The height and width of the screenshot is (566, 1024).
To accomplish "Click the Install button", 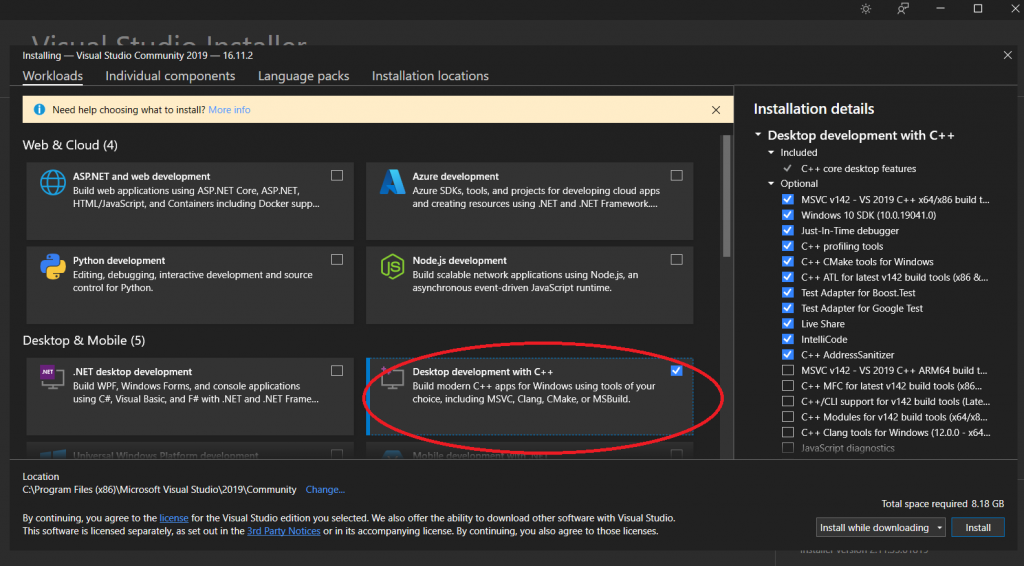I will (x=978, y=527).
